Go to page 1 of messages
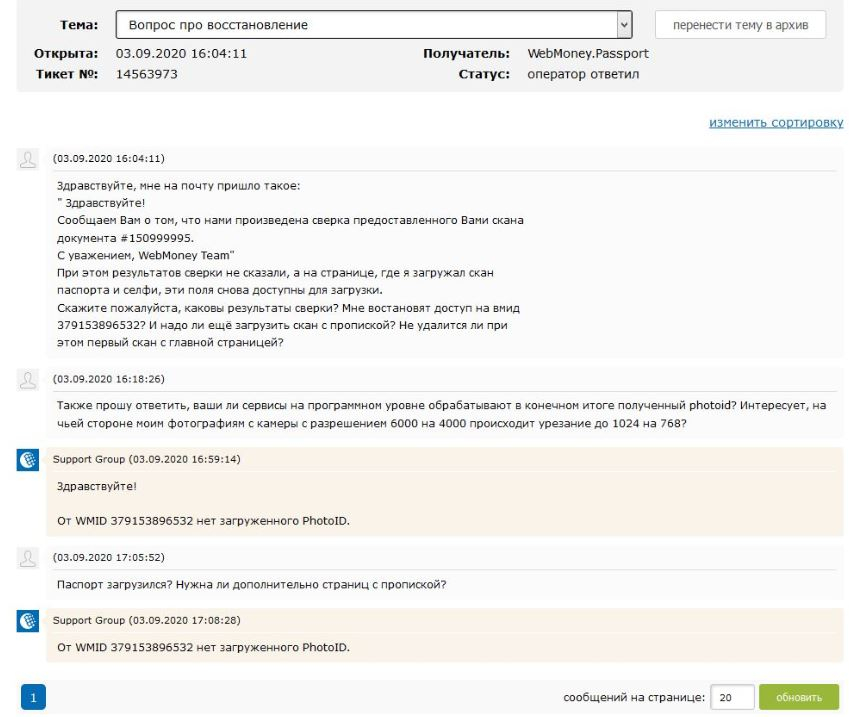 click(x=33, y=698)
